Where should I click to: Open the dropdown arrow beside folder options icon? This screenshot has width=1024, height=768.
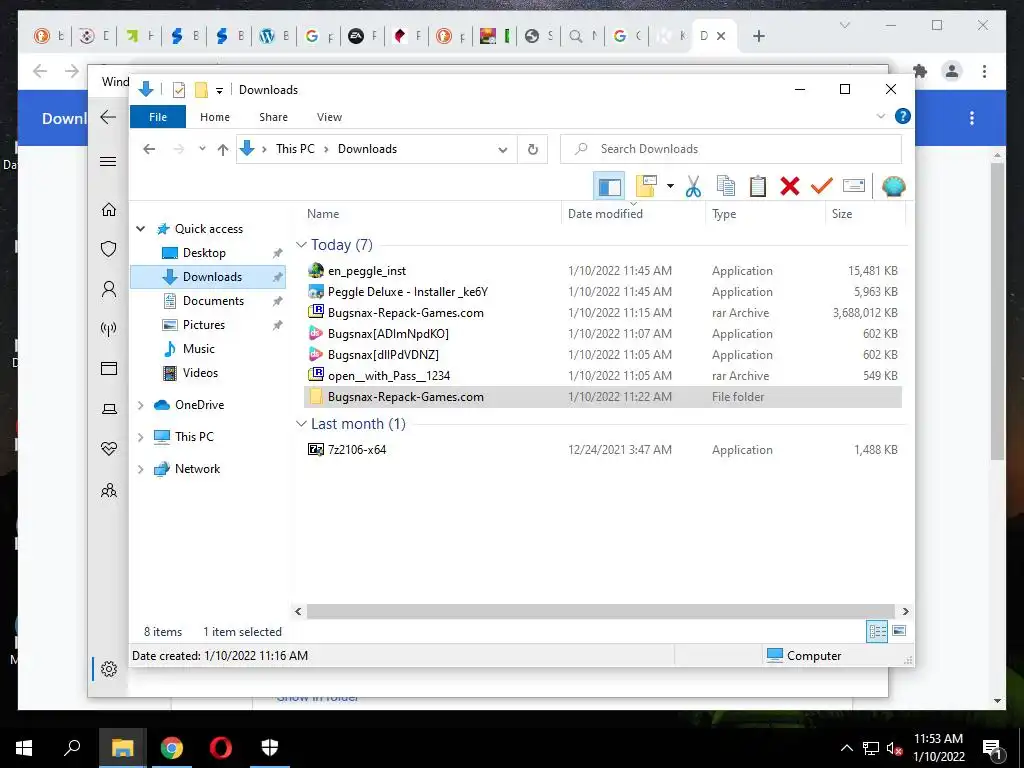click(x=670, y=186)
